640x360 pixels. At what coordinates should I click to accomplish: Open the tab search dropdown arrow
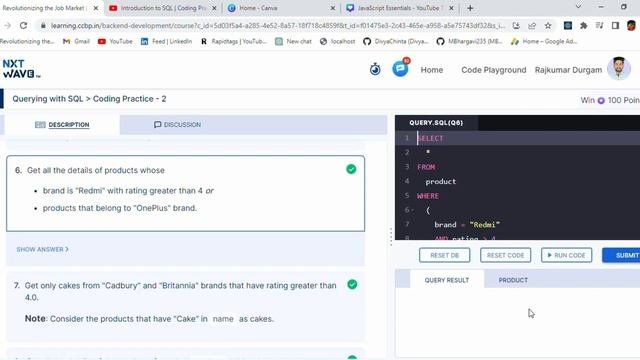click(x=578, y=7)
